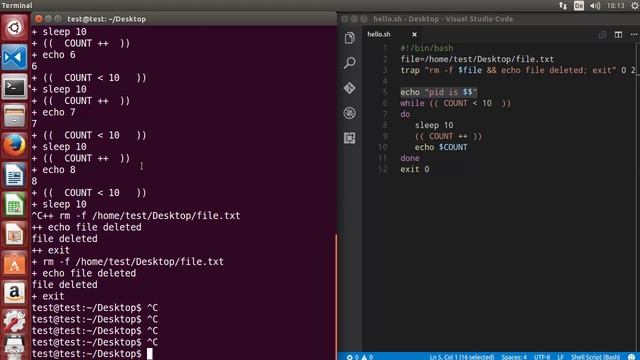Open the Search view in VS Code

coord(349,63)
